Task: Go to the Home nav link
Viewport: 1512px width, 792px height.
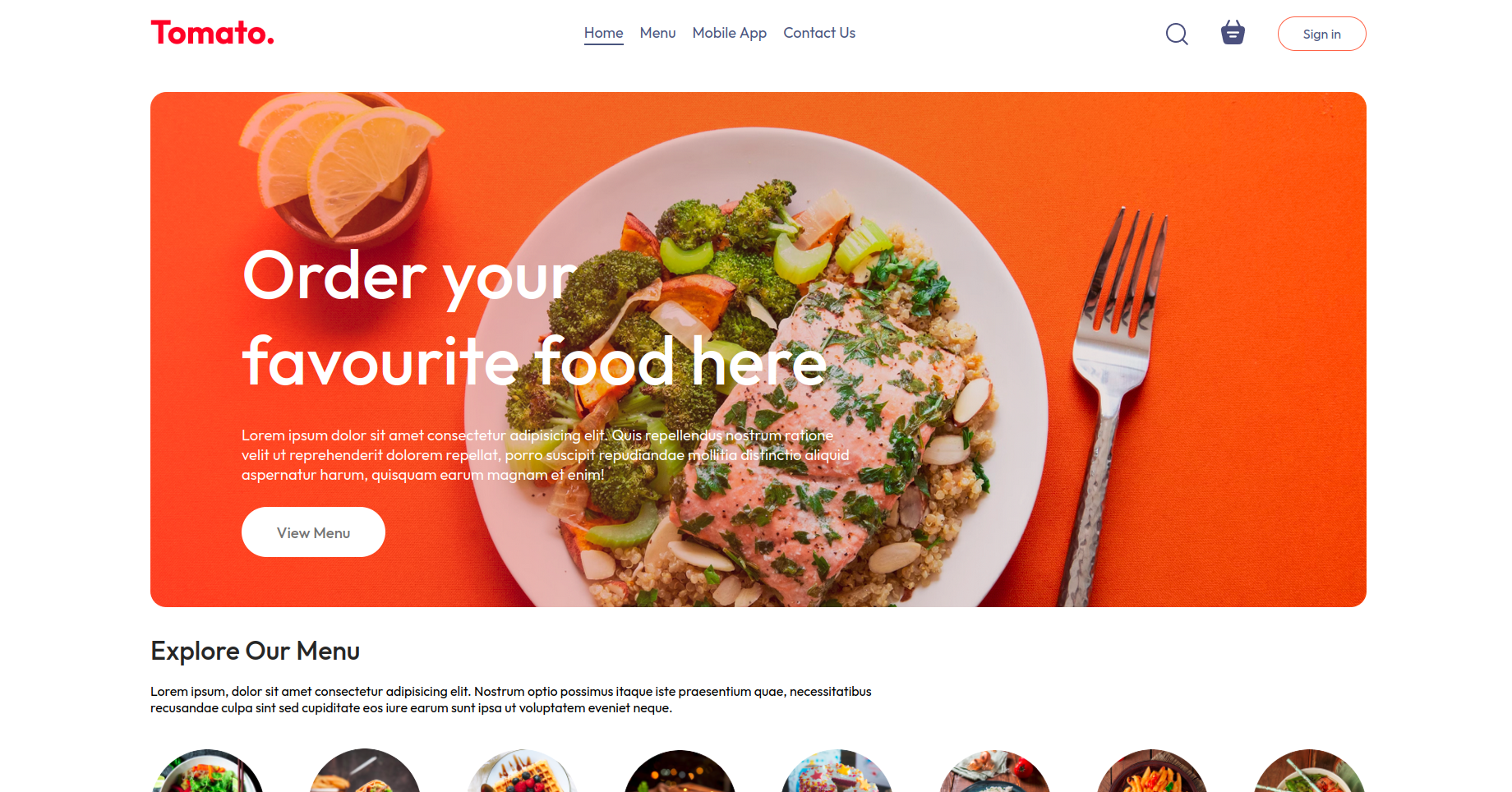Action: point(604,33)
